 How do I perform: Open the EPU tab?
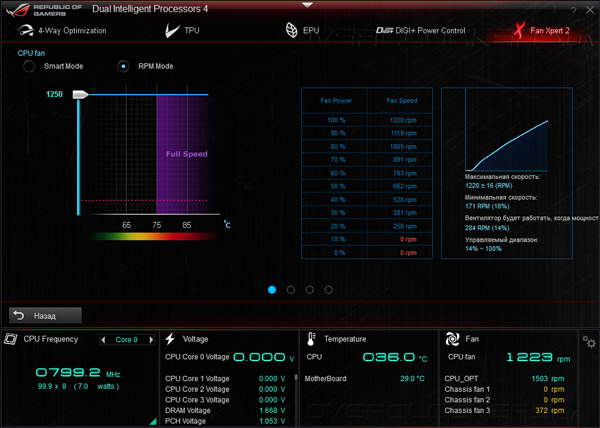pos(302,30)
